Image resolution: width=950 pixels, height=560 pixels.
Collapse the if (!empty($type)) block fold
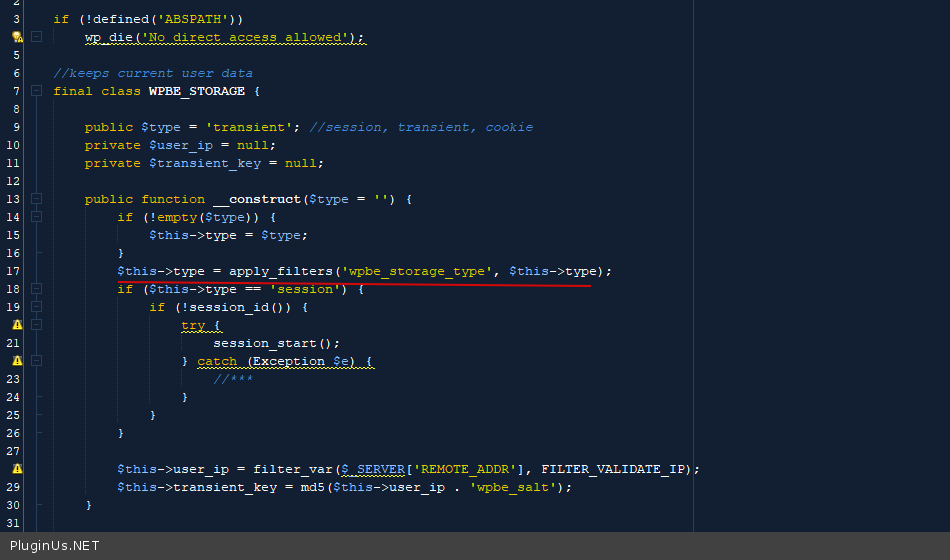pos(36,217)
